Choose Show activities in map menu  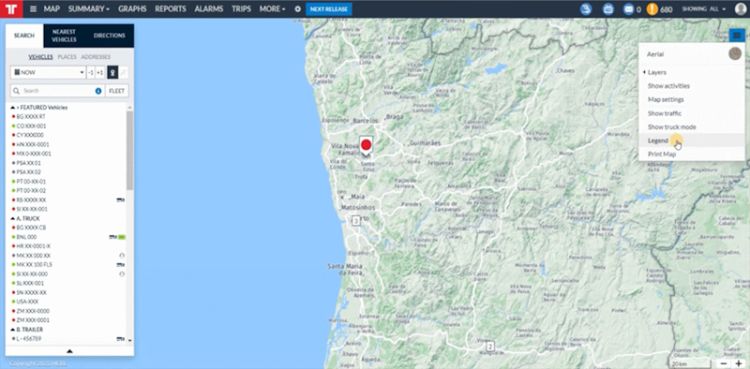point(669,86)
